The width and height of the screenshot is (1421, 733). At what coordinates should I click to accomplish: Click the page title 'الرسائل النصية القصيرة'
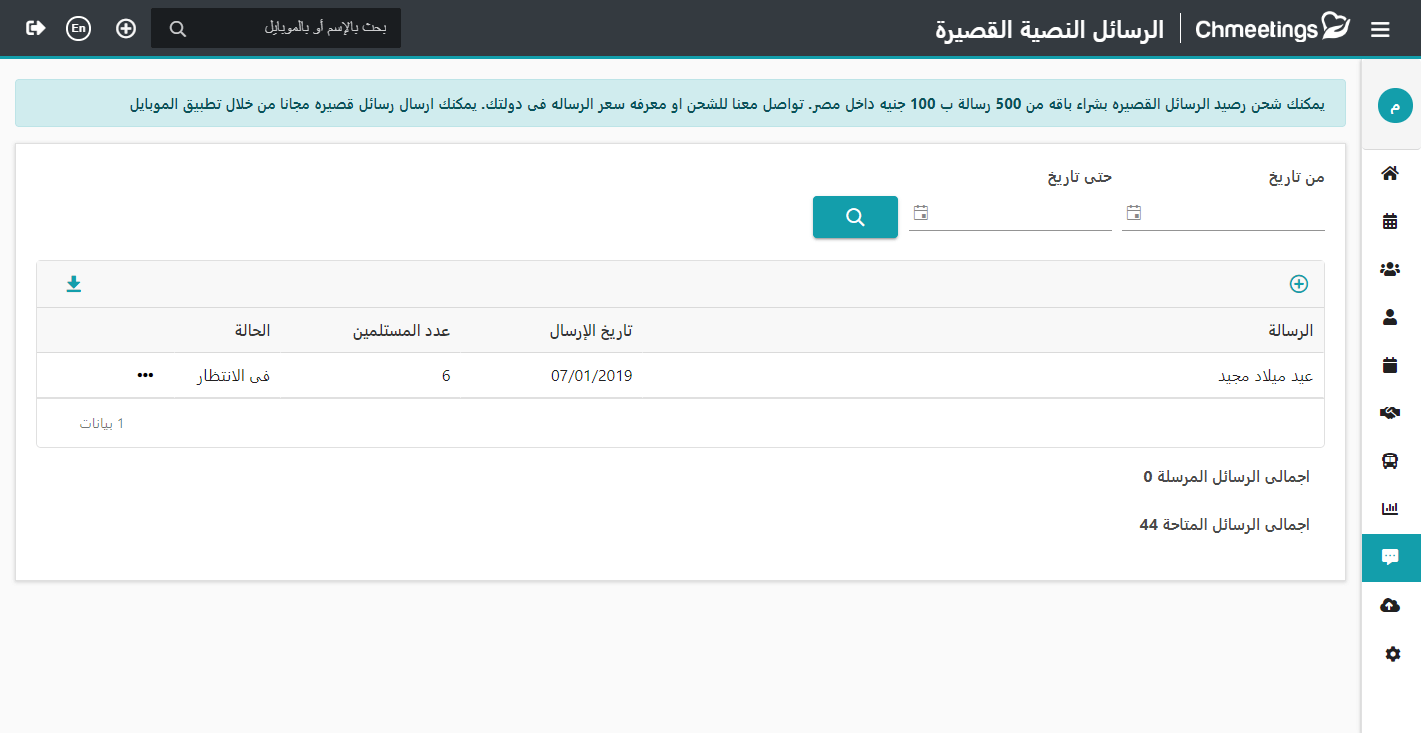coord(1050,28)
